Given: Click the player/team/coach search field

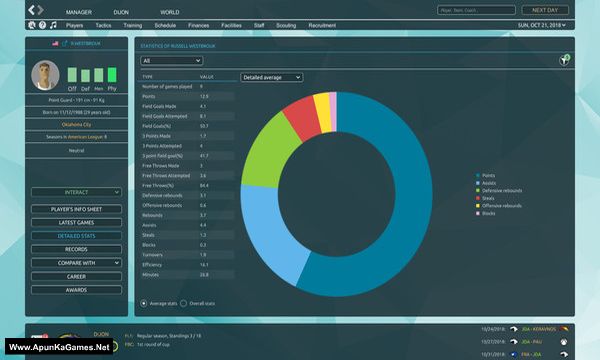Looking at the screenshot, I should [476, 10].
